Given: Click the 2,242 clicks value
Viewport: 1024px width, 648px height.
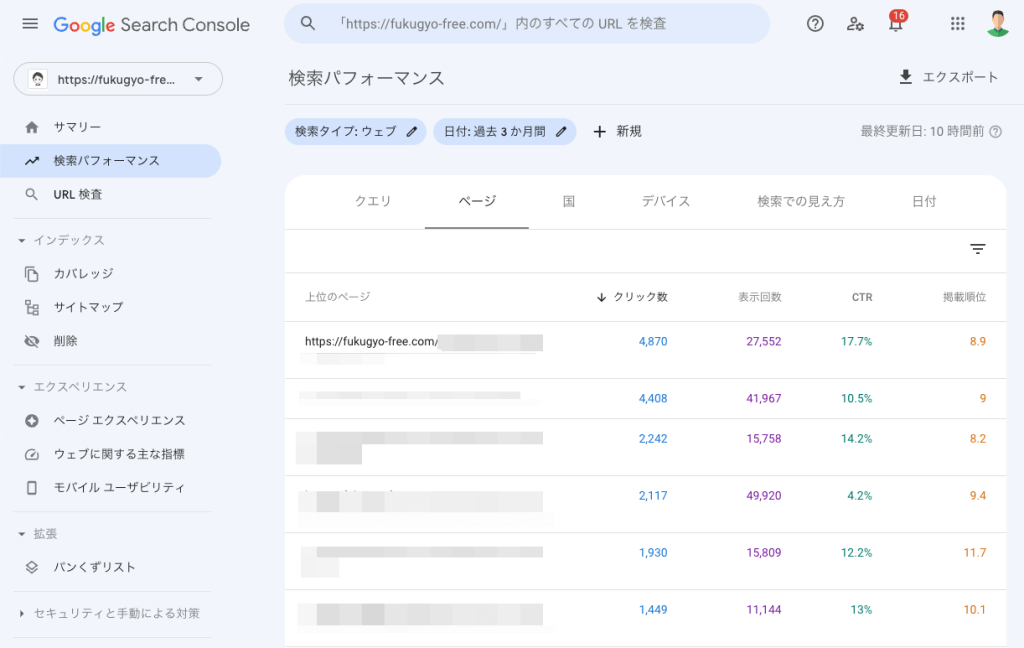Looking at the screenshot, I should click(x=653, y=439).
